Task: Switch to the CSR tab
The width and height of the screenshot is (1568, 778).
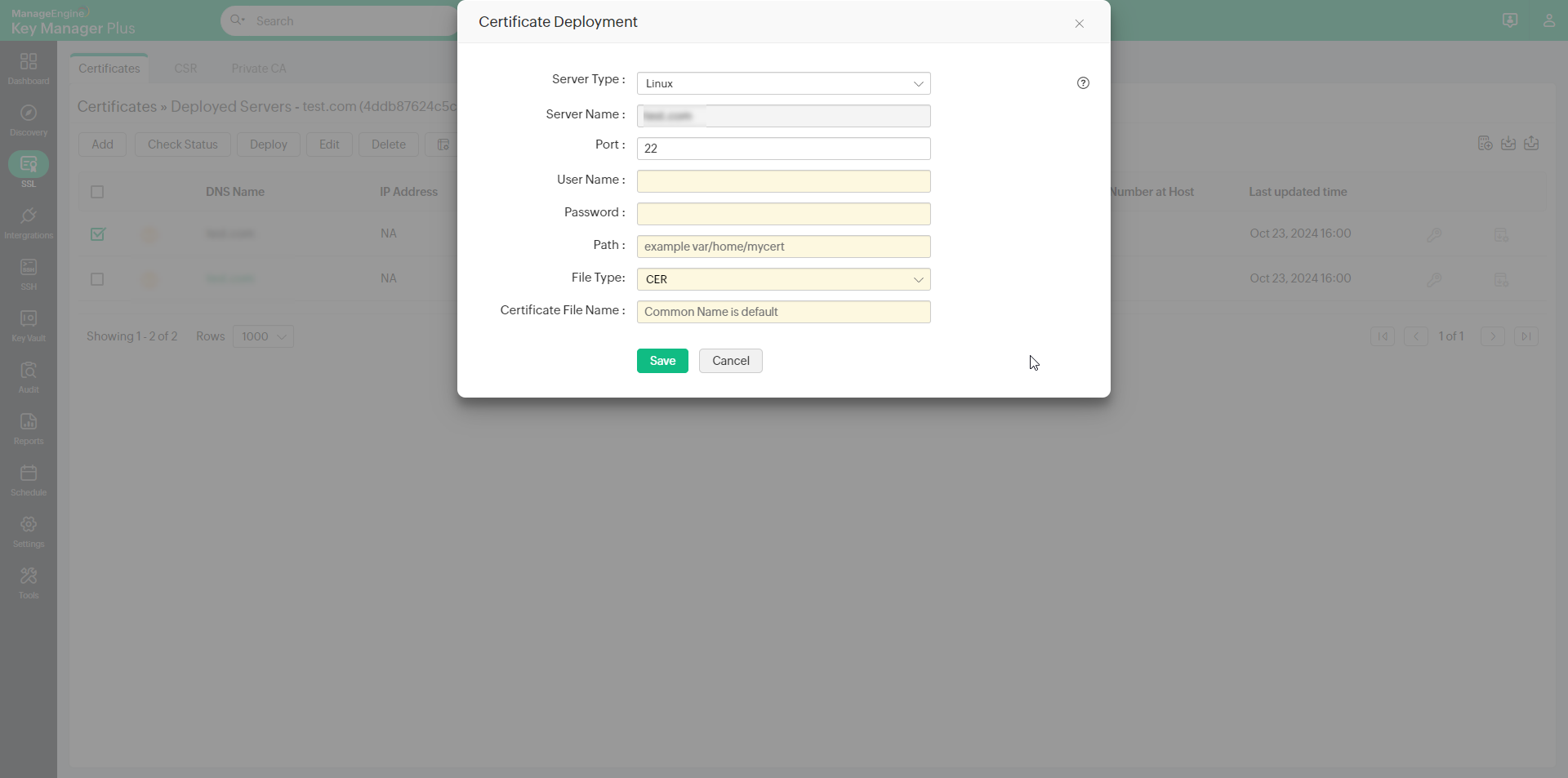Action: [185, 69]
